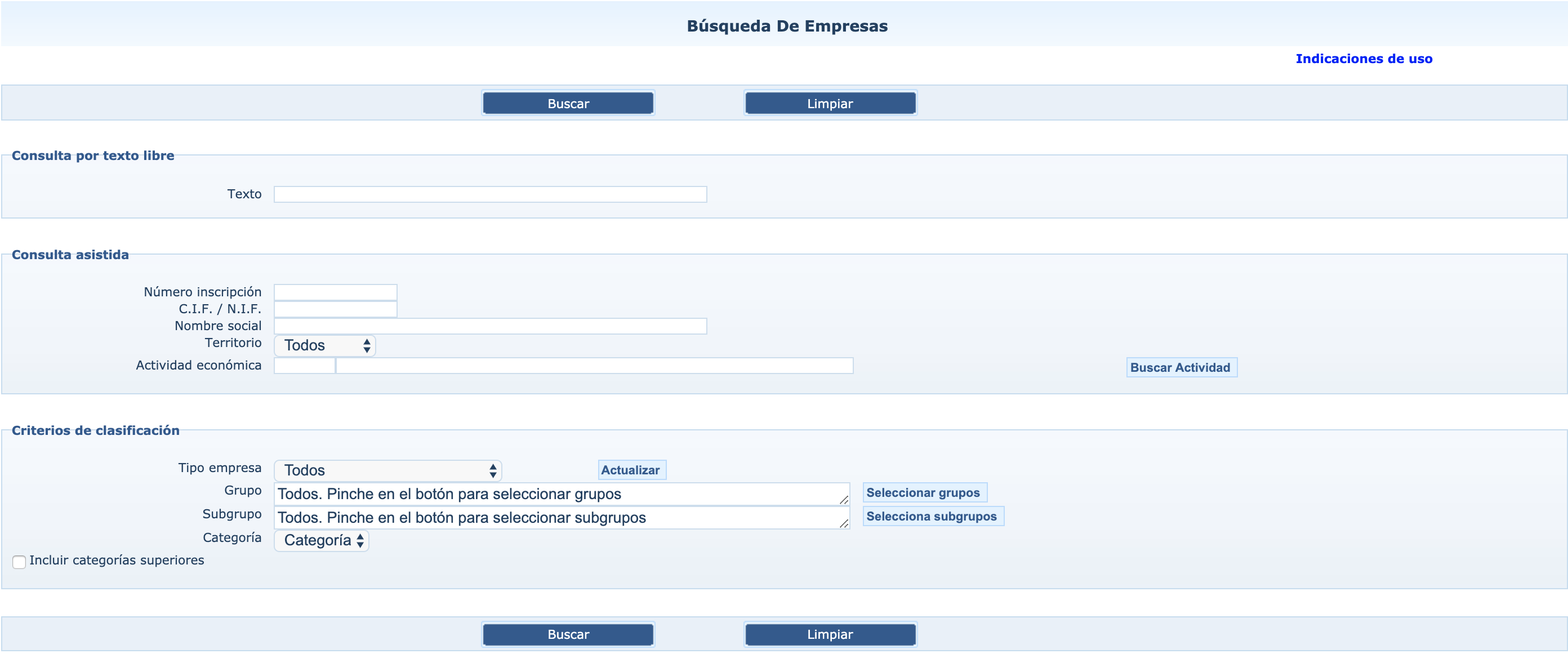This screenshot has width=1568, height=667.
Task: Click the Nombre social text field
Action: (490, 326)
